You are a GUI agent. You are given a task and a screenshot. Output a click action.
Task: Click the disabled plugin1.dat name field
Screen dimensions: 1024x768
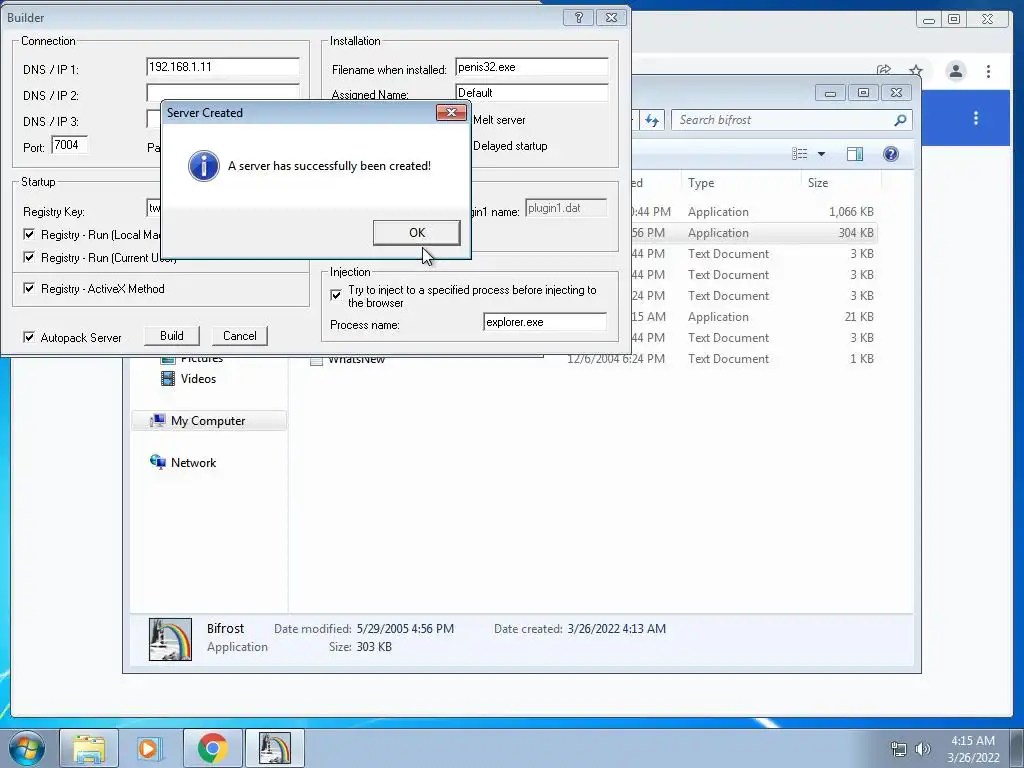566,208
